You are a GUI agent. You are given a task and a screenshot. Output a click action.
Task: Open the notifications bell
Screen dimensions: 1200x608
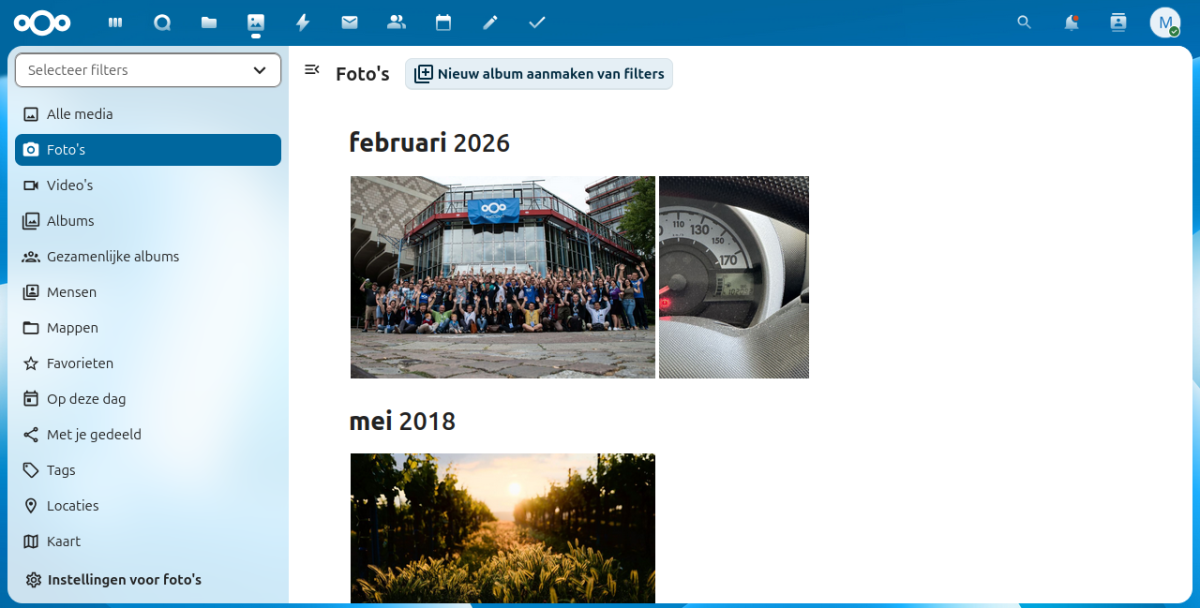pos(1071,22)
